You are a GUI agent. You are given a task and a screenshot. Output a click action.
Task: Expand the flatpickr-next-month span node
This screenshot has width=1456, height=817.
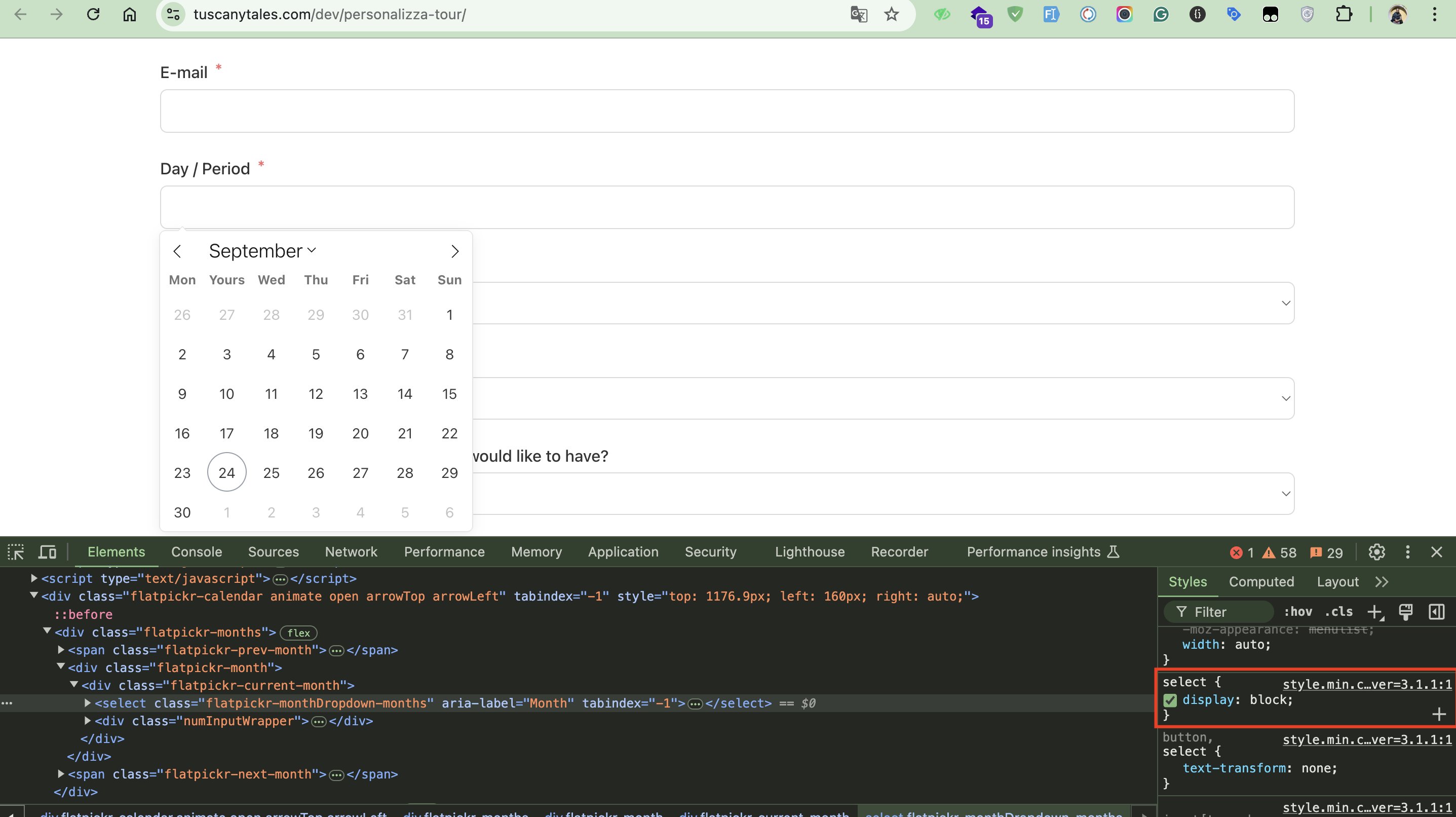pyautogui.click(x=61, y=773)
